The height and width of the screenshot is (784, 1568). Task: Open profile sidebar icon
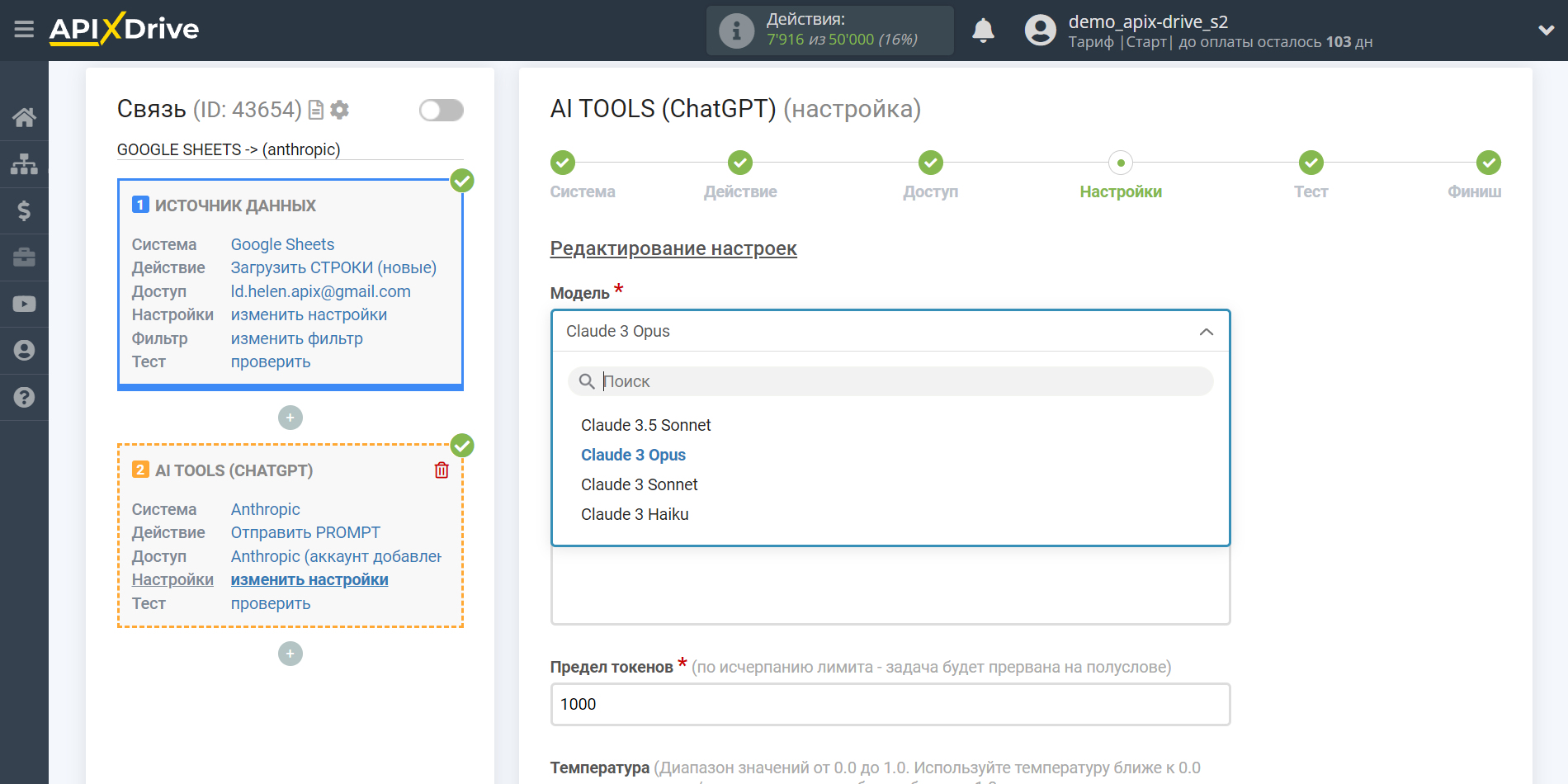coord(24,351)
